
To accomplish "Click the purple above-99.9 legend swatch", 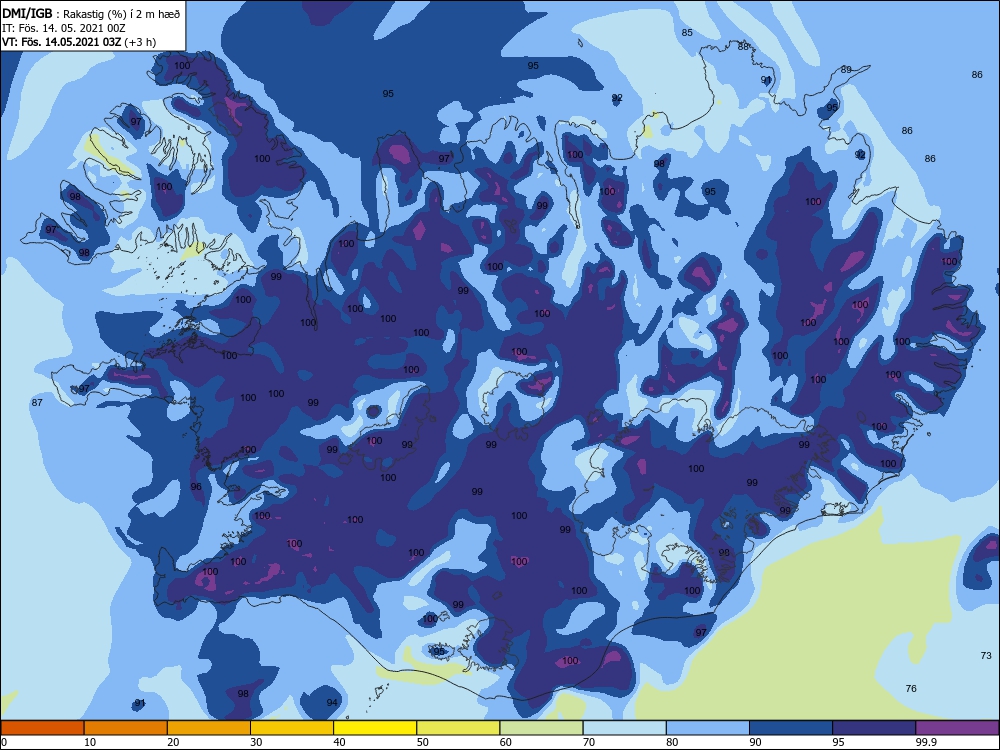I will click(957, 728).
